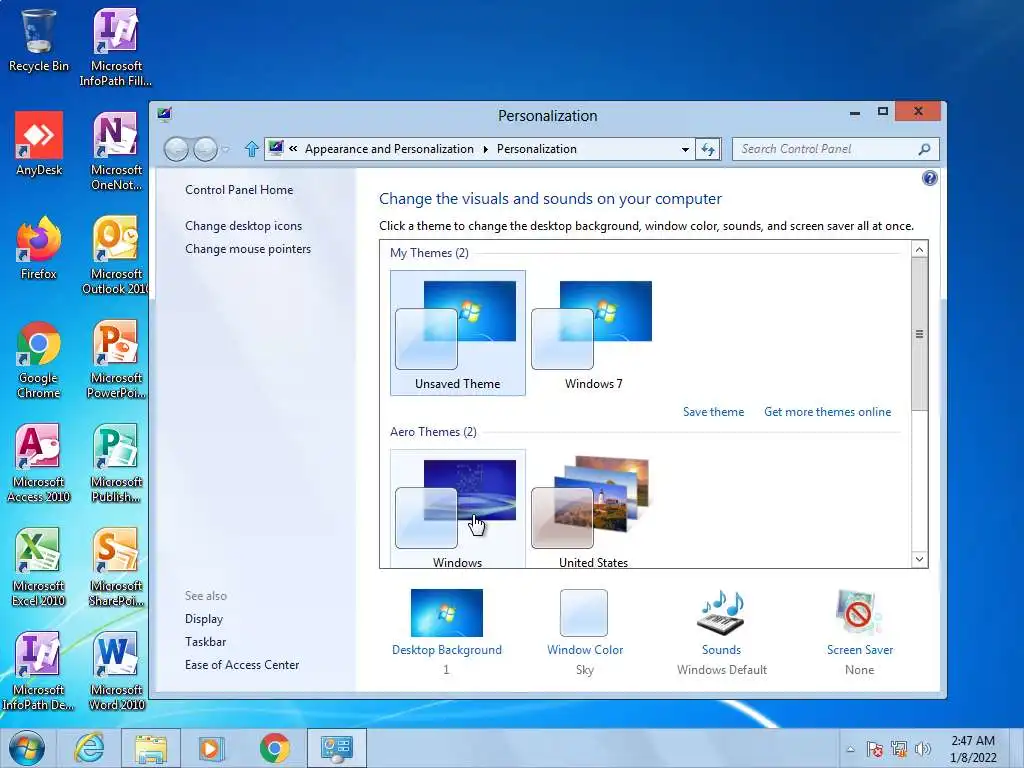Open Ease of Access Center link
Image resolution: width=1024 pixels, height=768 pixels.
242,665
